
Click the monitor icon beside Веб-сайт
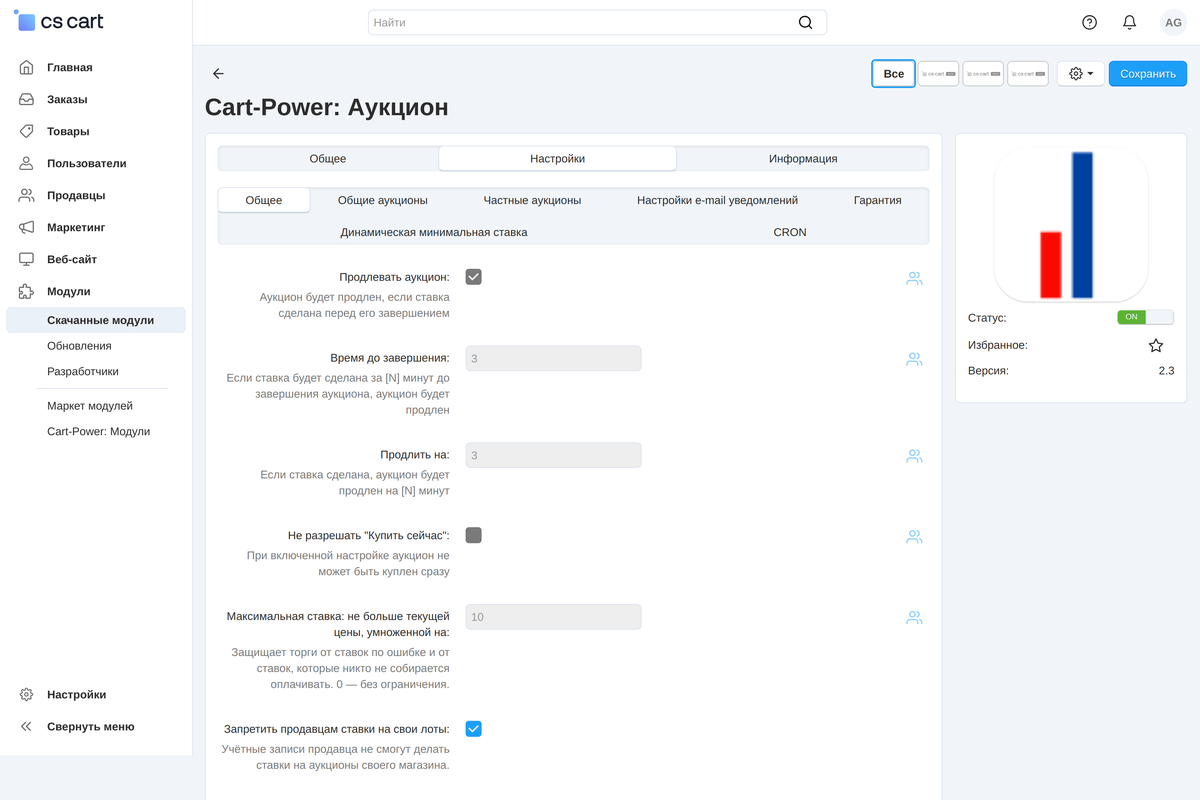pos(27,259)
